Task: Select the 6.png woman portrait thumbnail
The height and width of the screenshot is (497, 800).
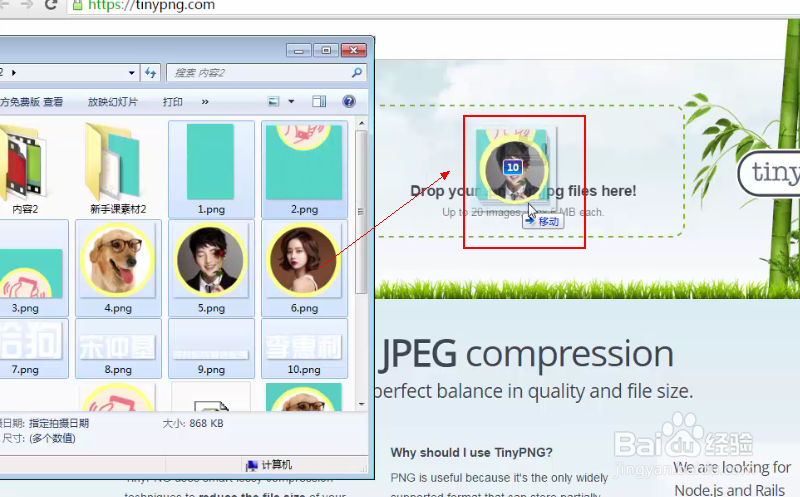Action: pyautogui.click(x=304, y=268)
